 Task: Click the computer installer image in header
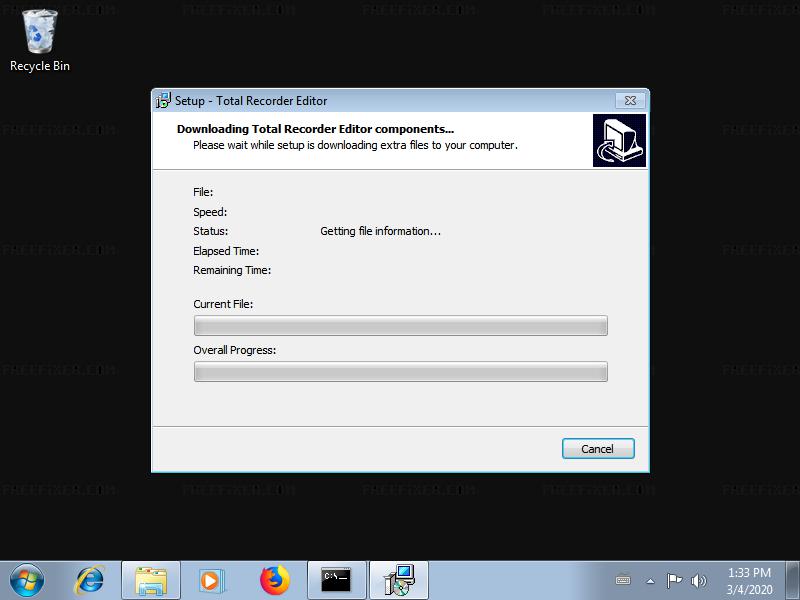[x=618, y=140]
